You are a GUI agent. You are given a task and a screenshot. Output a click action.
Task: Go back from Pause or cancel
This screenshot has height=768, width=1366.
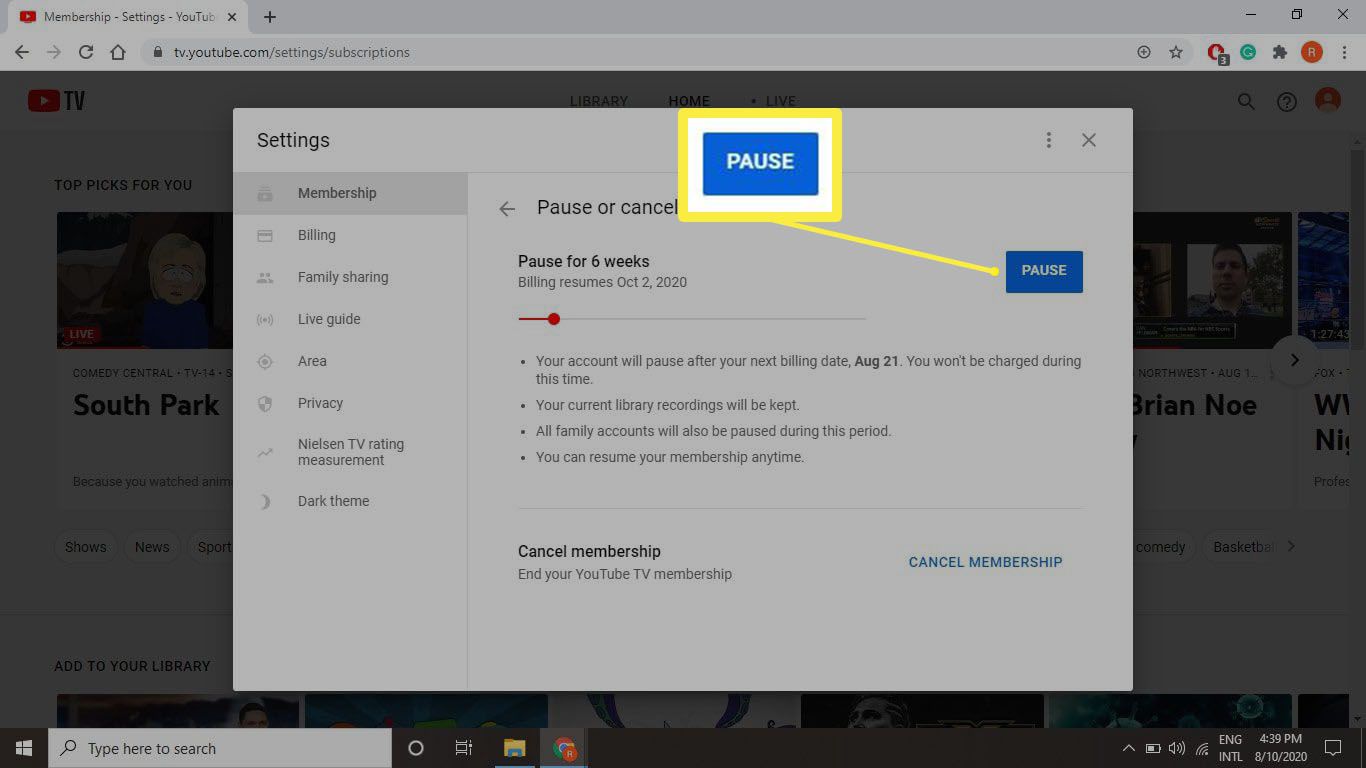point(507,208)
